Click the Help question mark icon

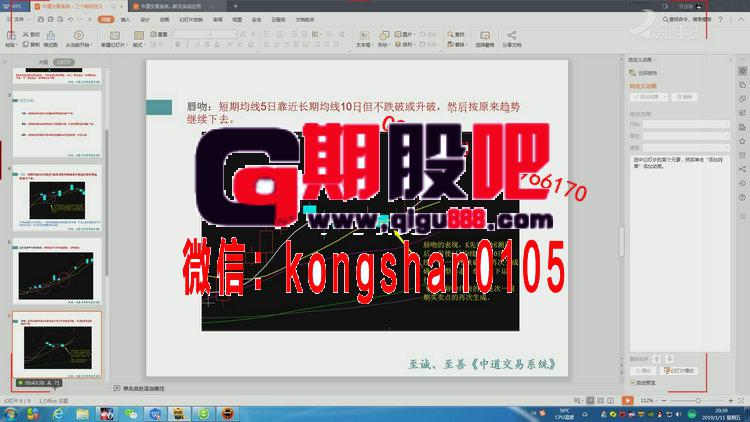[721, 20]
